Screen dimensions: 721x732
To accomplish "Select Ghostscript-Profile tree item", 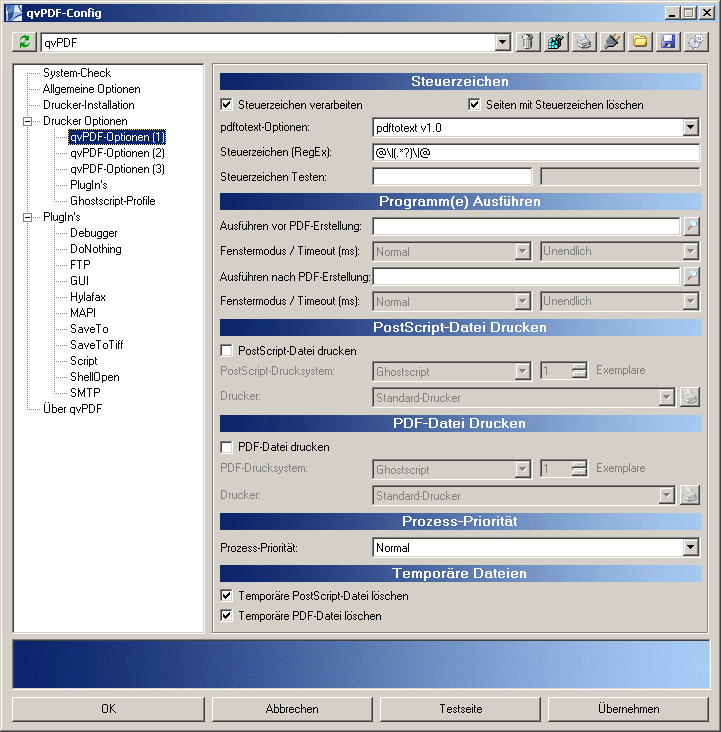I will pyautogui.click(x=113, y=201).
